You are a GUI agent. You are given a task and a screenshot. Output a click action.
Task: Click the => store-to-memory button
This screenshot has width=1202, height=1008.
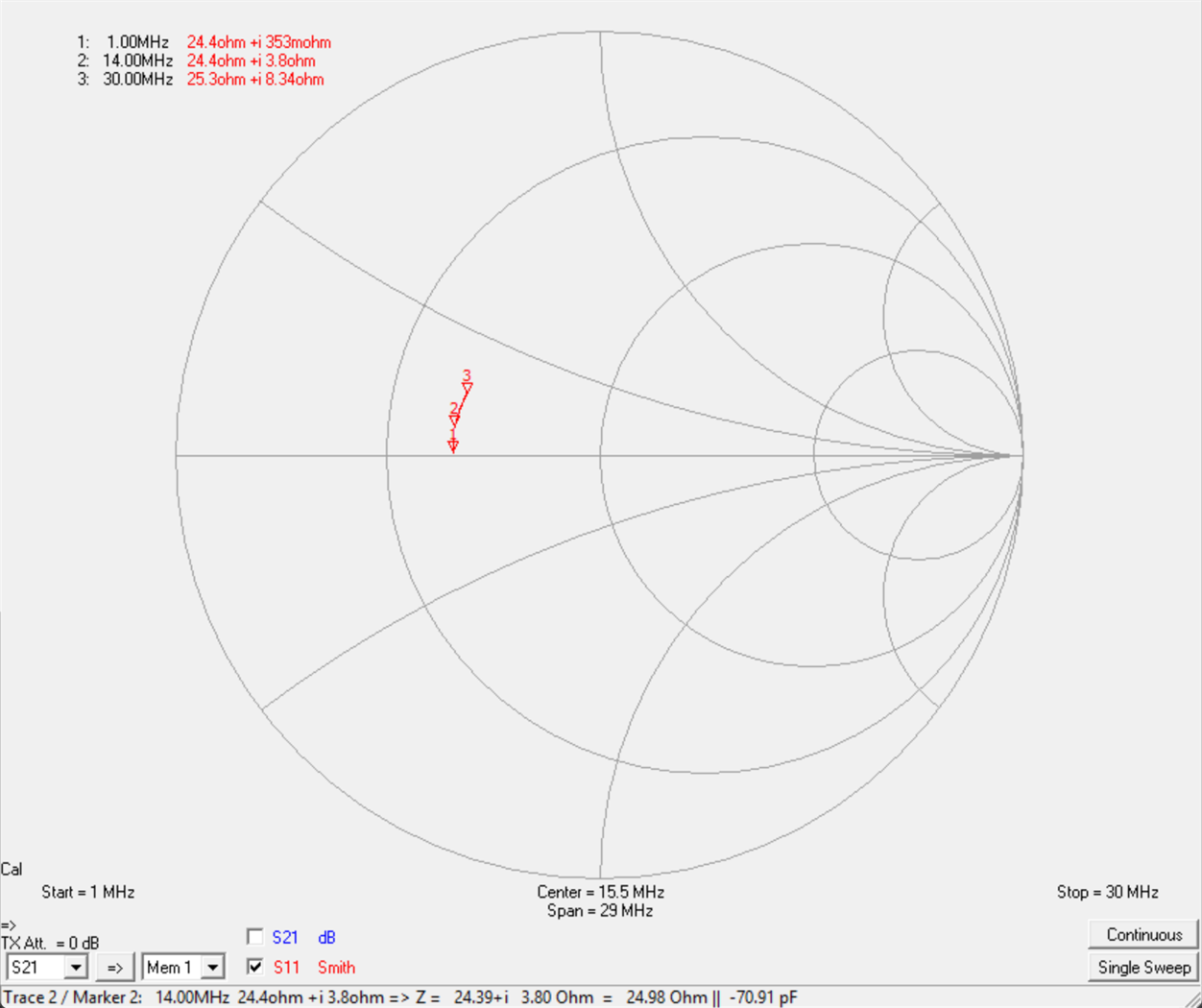[115, 967]
